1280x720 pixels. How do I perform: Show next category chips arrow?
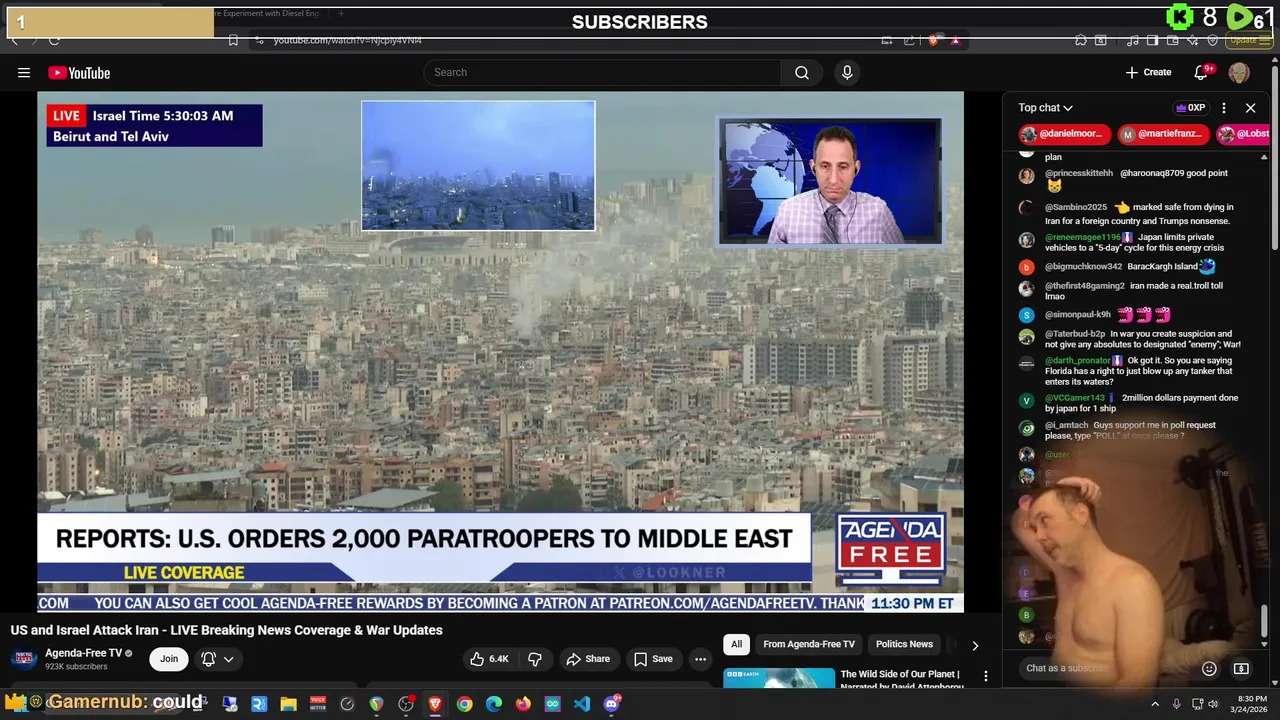(x=975, y=645)
